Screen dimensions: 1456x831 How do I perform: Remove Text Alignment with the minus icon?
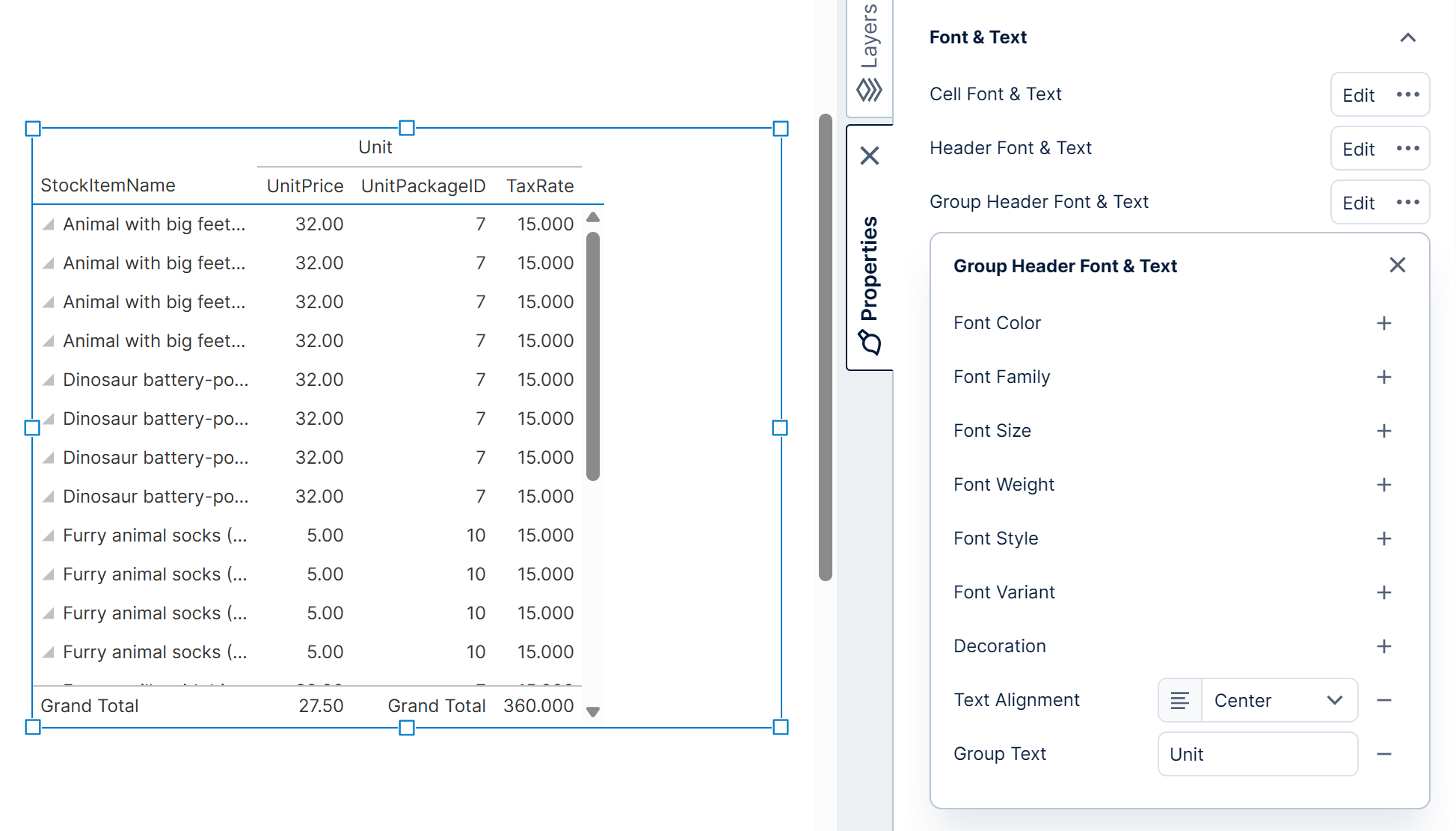(x=1384, y=699)
